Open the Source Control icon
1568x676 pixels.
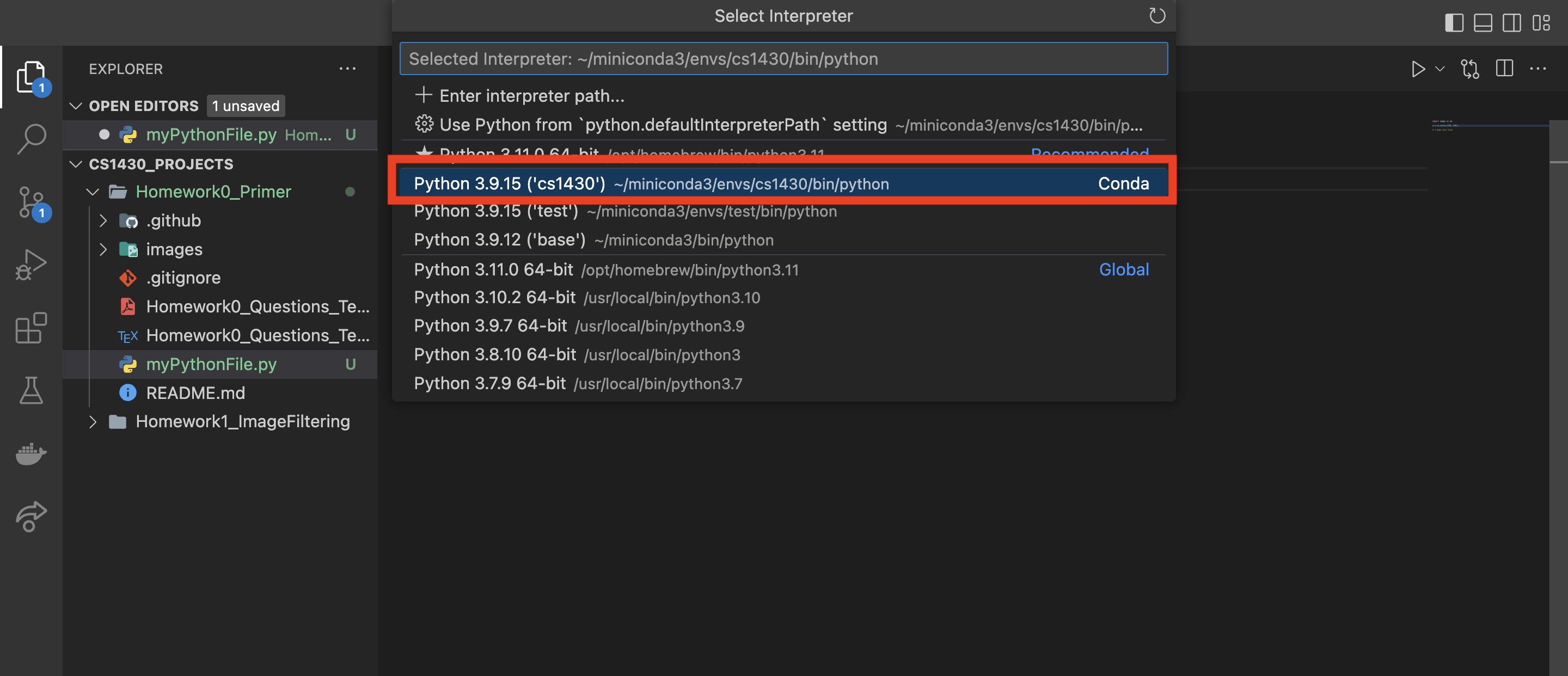(x=30, y=202)
